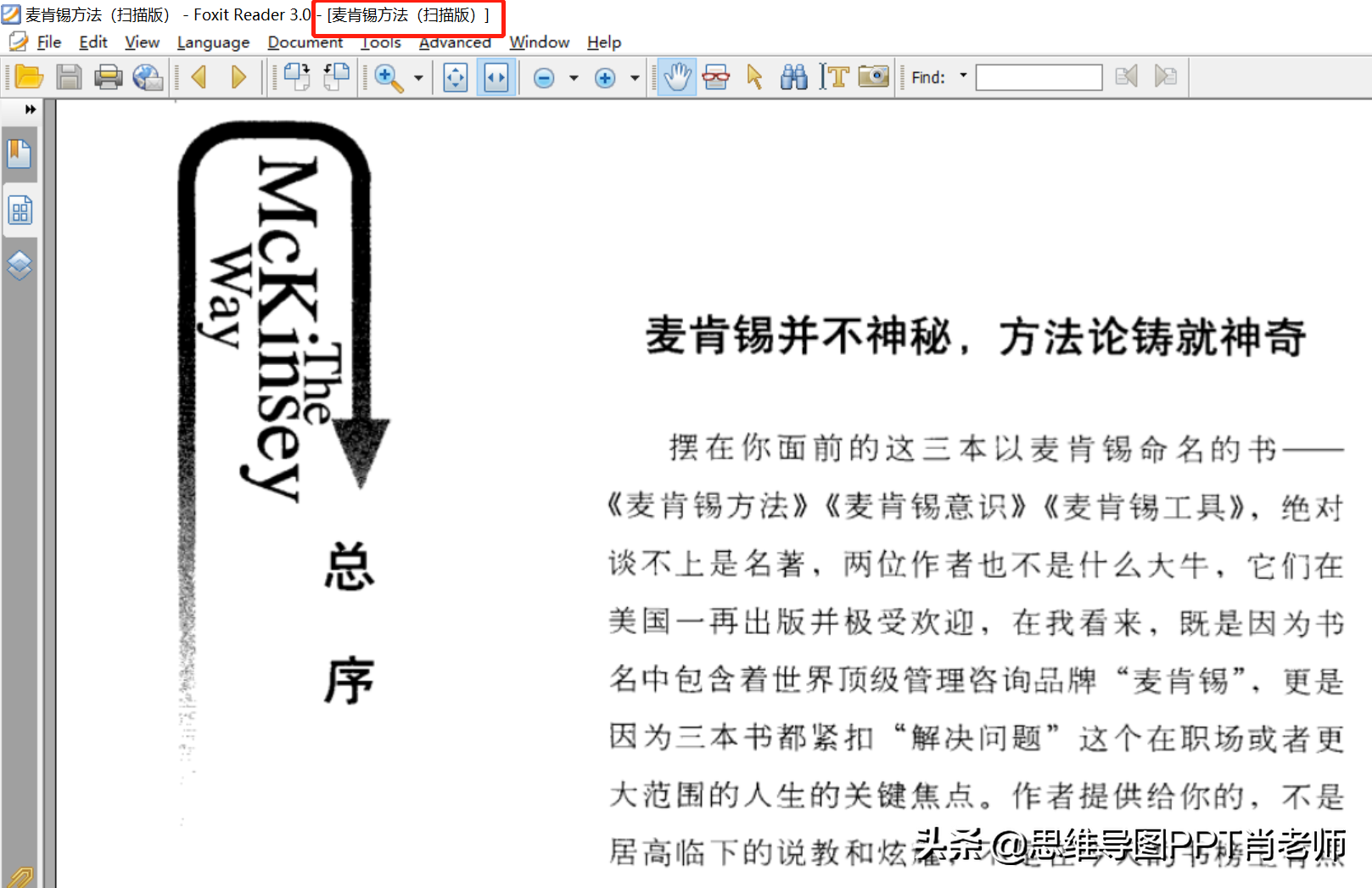Open the Edit menu
This screenshot has height=888, width=1372.
point(93,42)
